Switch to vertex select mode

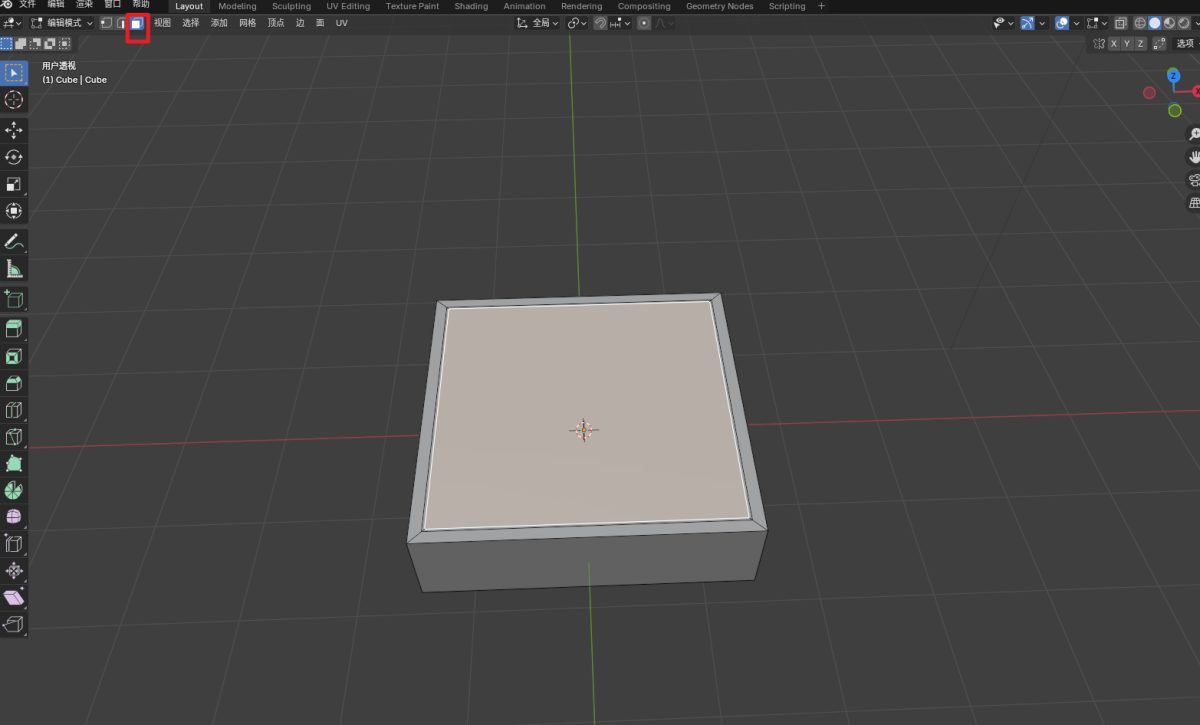pyautogui.click(x=106, y=23)
